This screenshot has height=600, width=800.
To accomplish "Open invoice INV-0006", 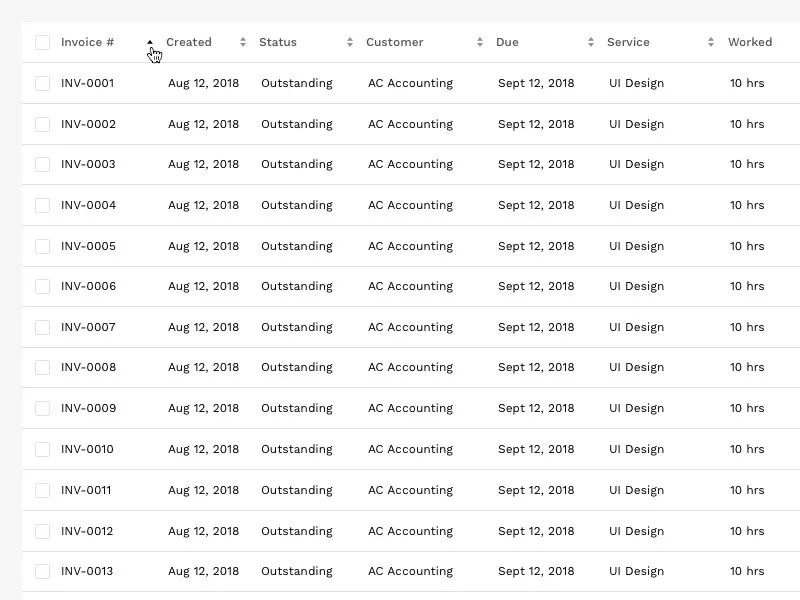I will 88,286.
